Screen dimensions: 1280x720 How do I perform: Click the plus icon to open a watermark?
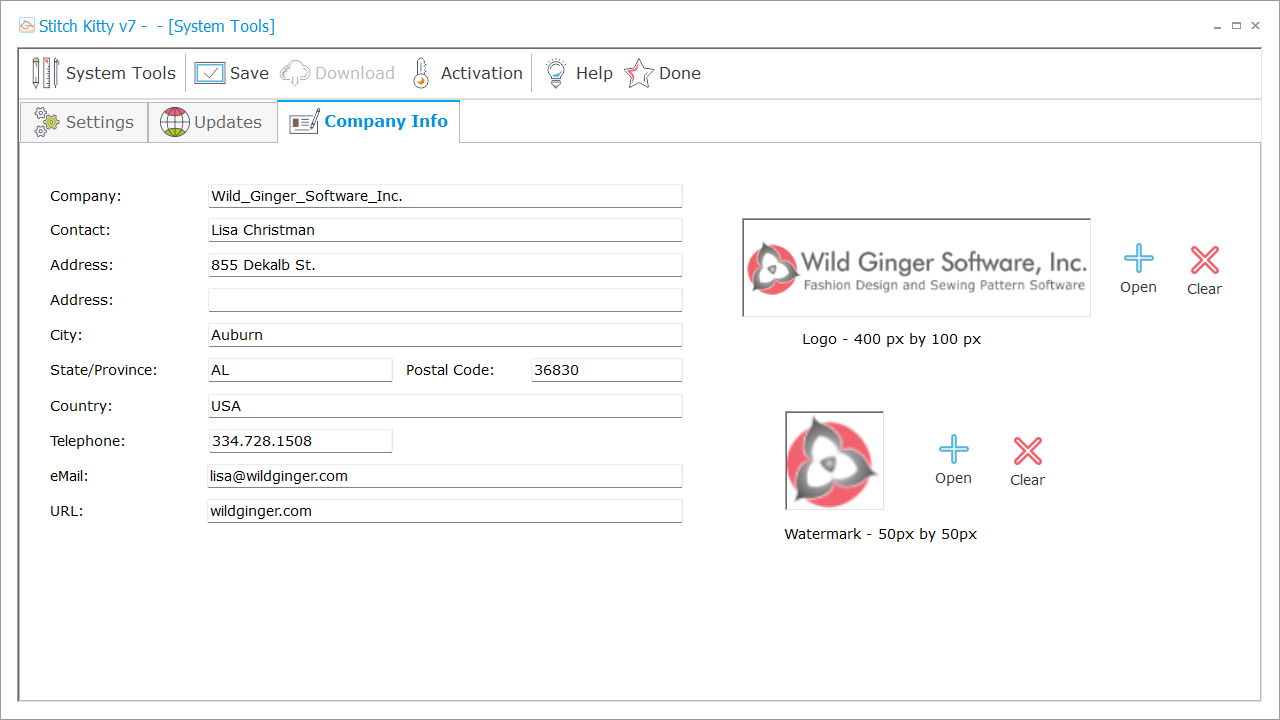coord(954,449)
